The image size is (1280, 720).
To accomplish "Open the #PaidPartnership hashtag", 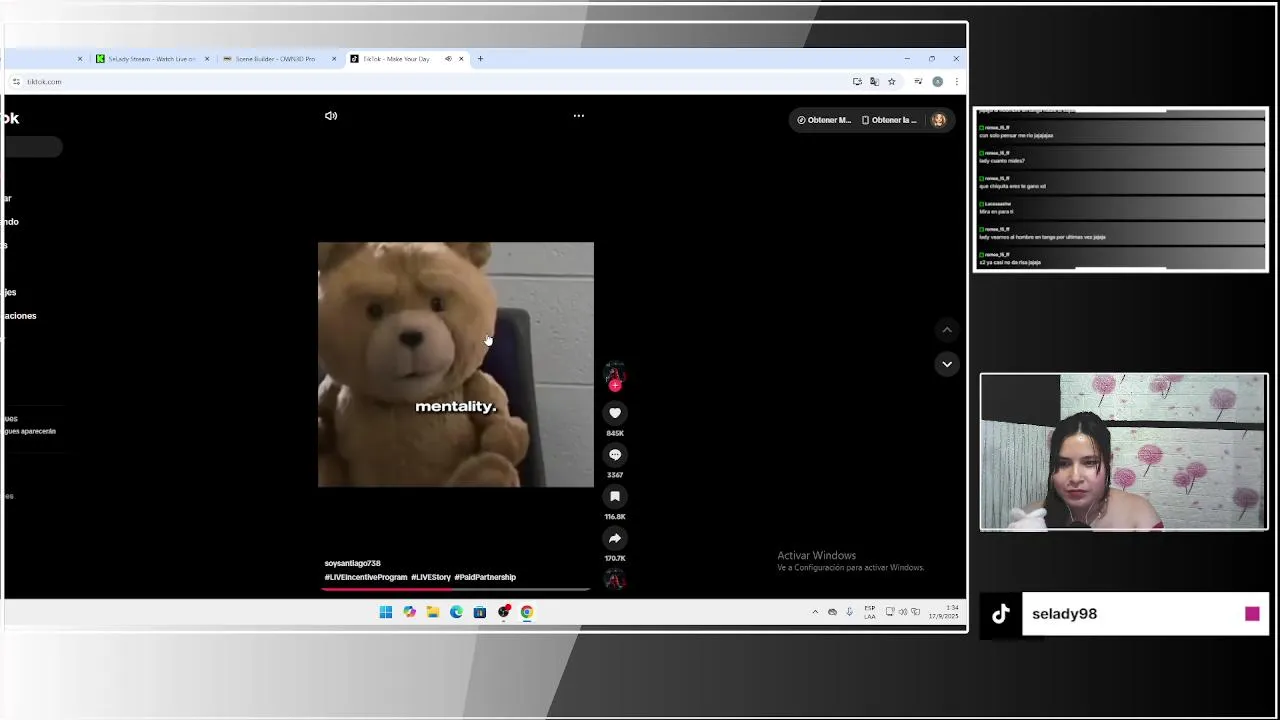I will pos(485,578).
